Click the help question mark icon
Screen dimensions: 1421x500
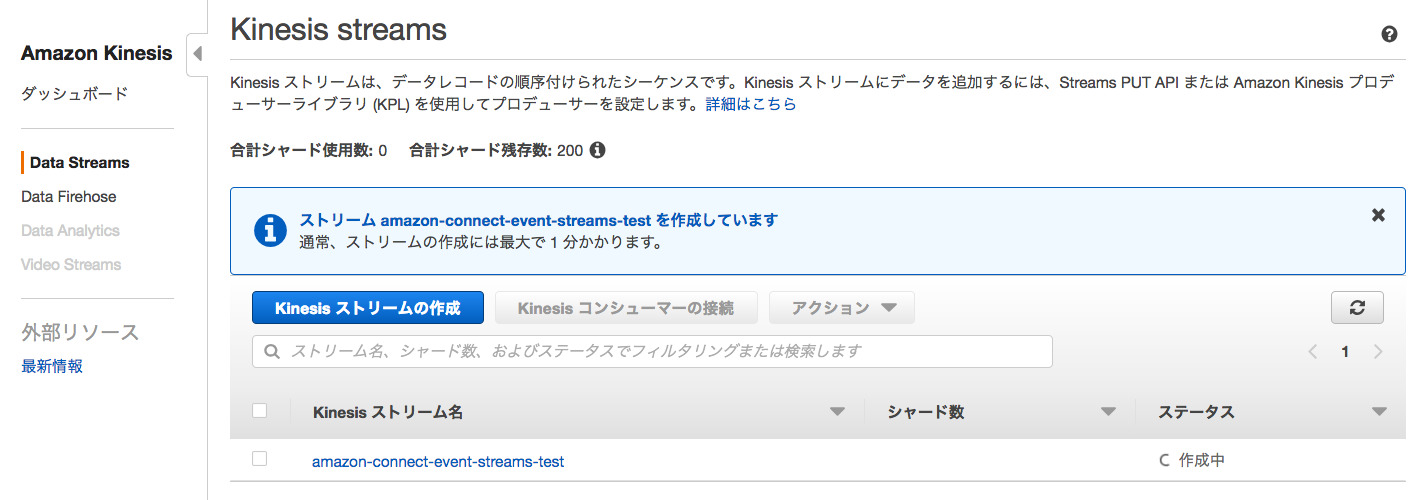pyautogui.click(x=1389, y=34)
